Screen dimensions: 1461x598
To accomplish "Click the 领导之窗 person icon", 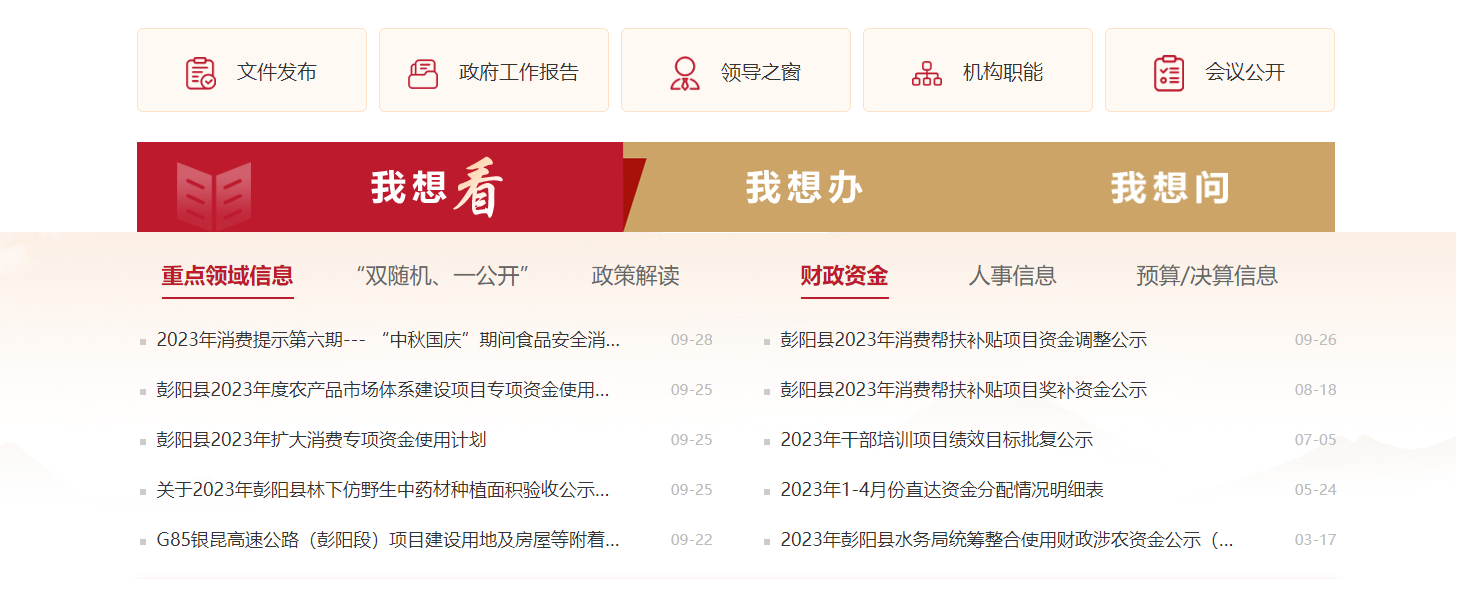I will coord(684,69).
